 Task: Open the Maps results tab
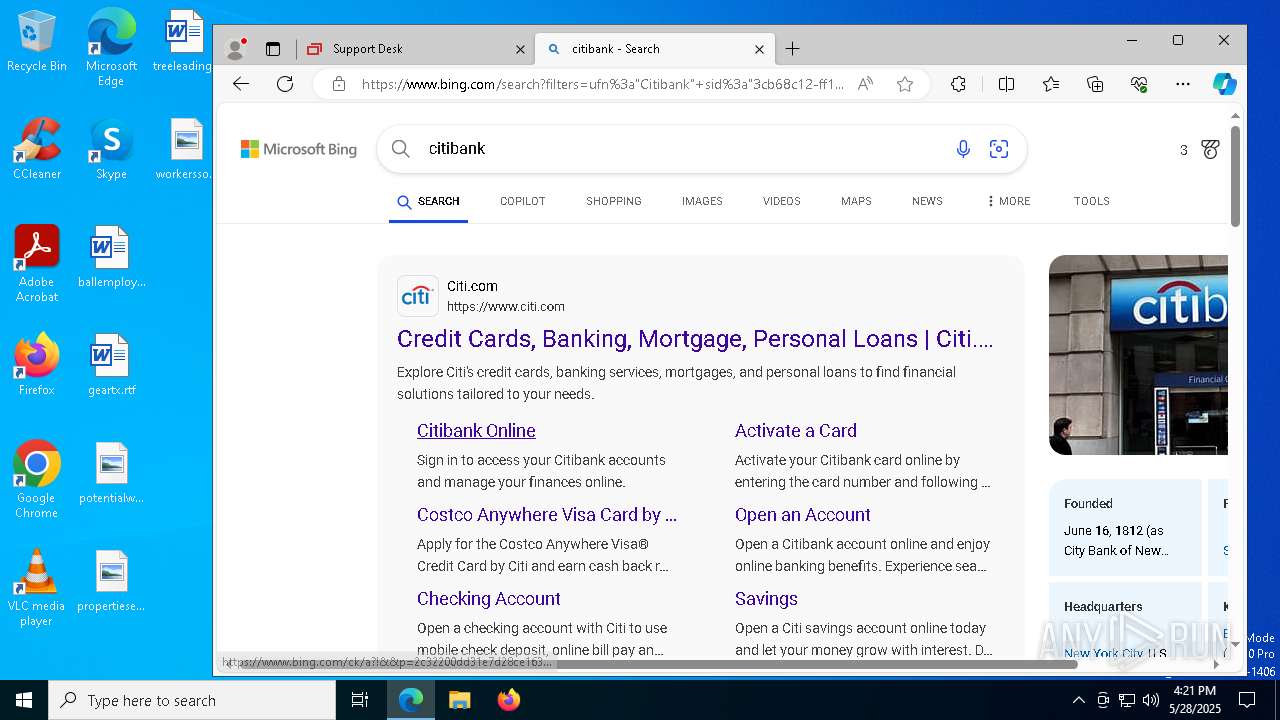tap(856, 201)
